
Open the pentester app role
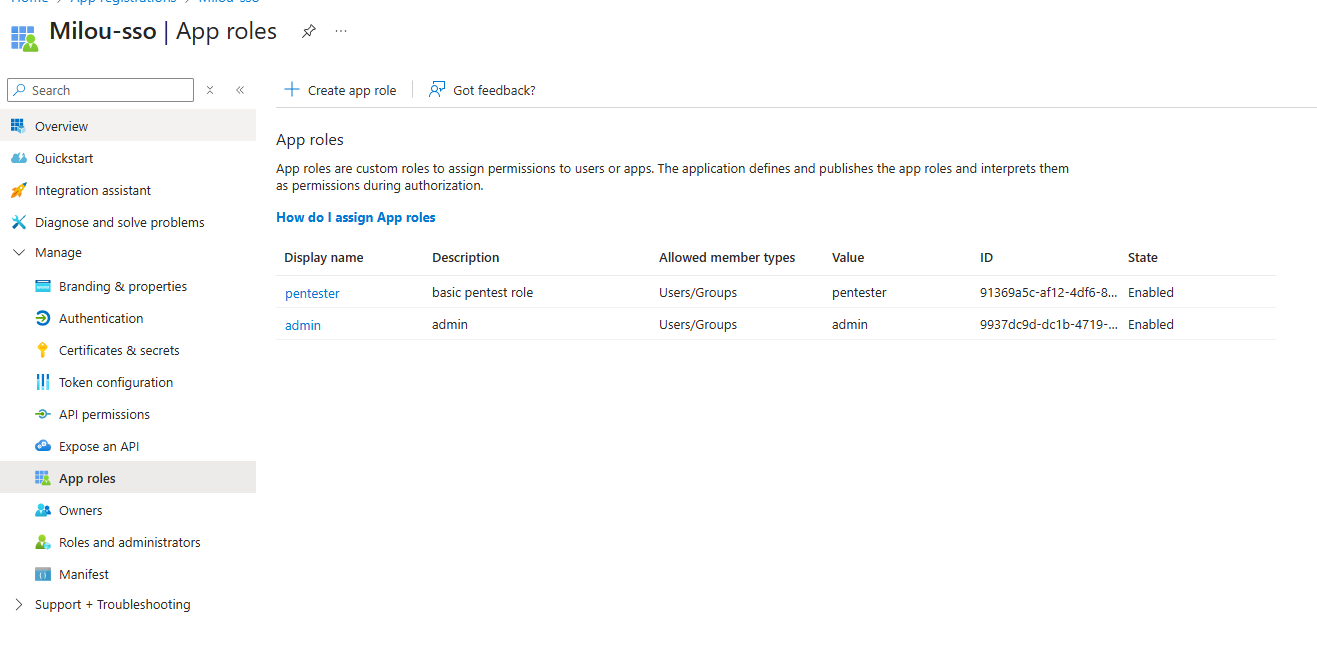coord(312,292)
